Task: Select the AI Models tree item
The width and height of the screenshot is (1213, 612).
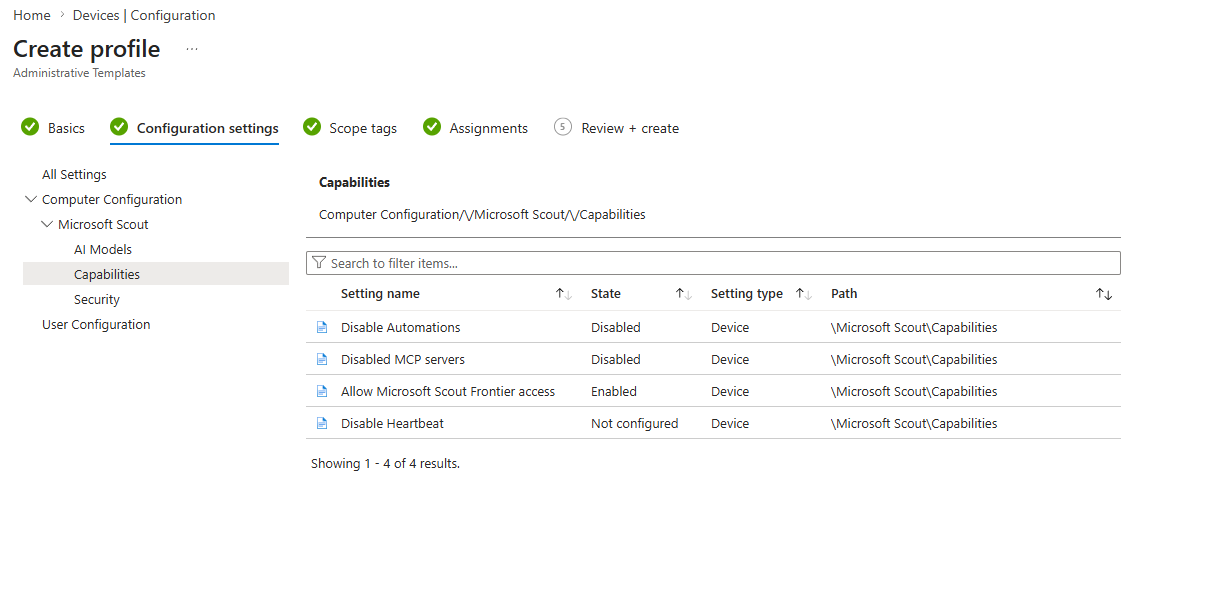Action: pos(103,249)
